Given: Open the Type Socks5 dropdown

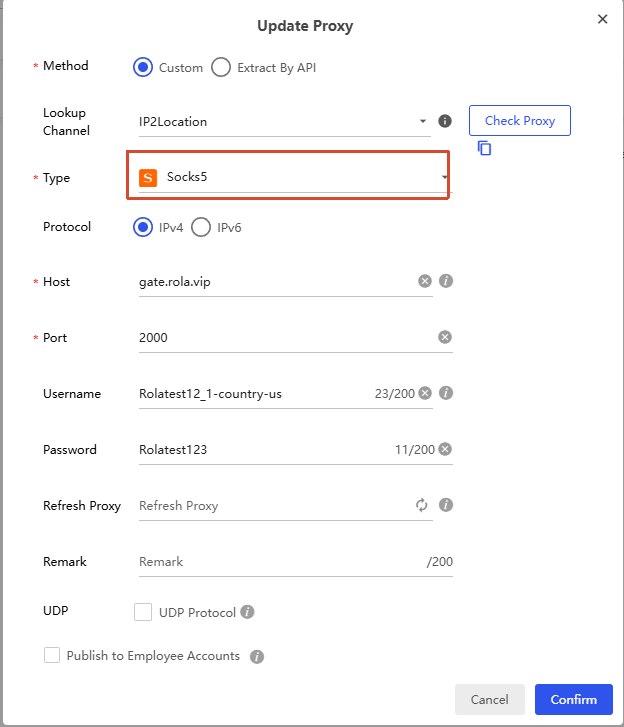Looking at the screenshot, I should tap(296, 177).
